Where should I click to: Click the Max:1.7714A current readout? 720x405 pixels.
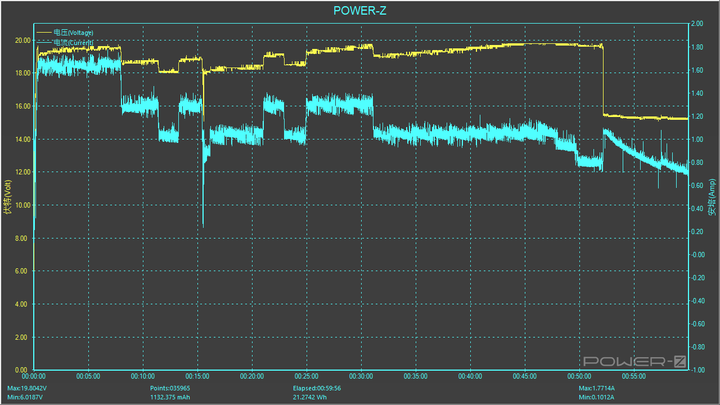pos(596,388)
